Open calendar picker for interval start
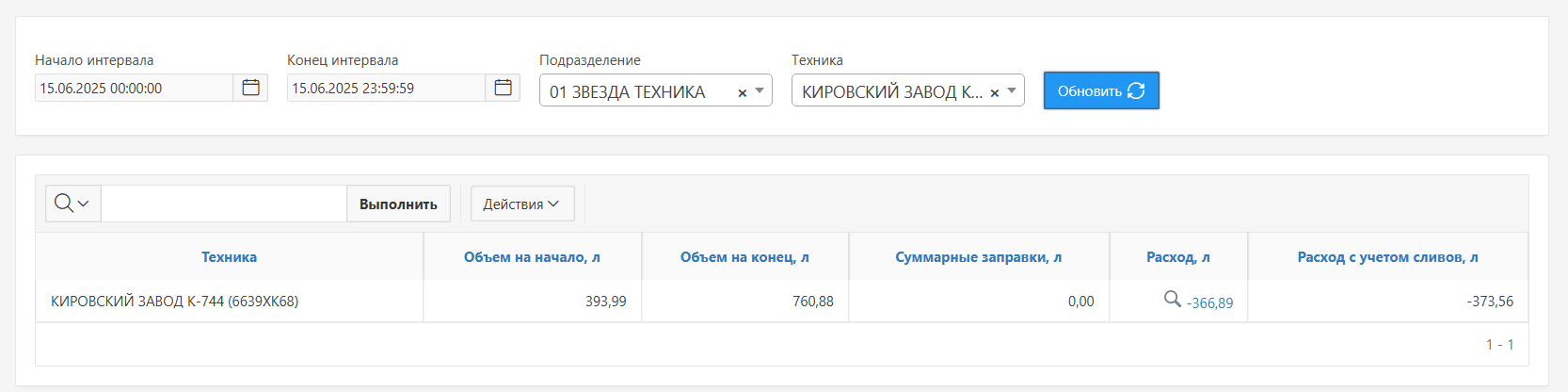 [250, 88]
